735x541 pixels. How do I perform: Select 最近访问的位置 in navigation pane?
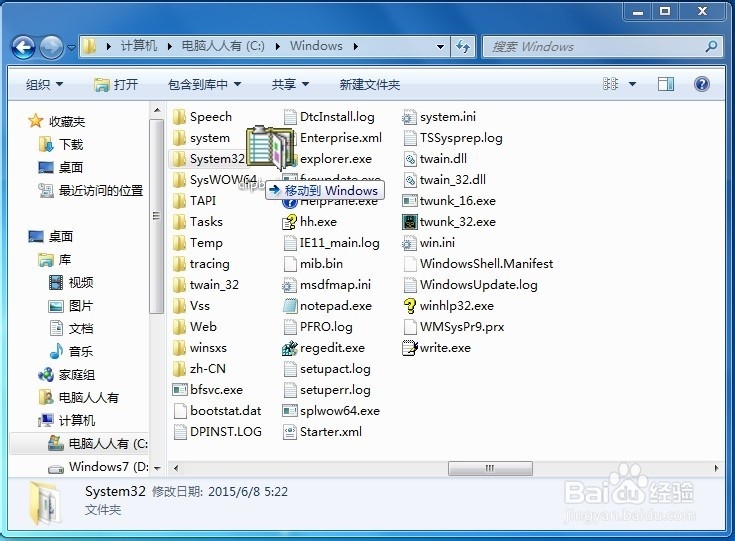click(x=90, y=190)
